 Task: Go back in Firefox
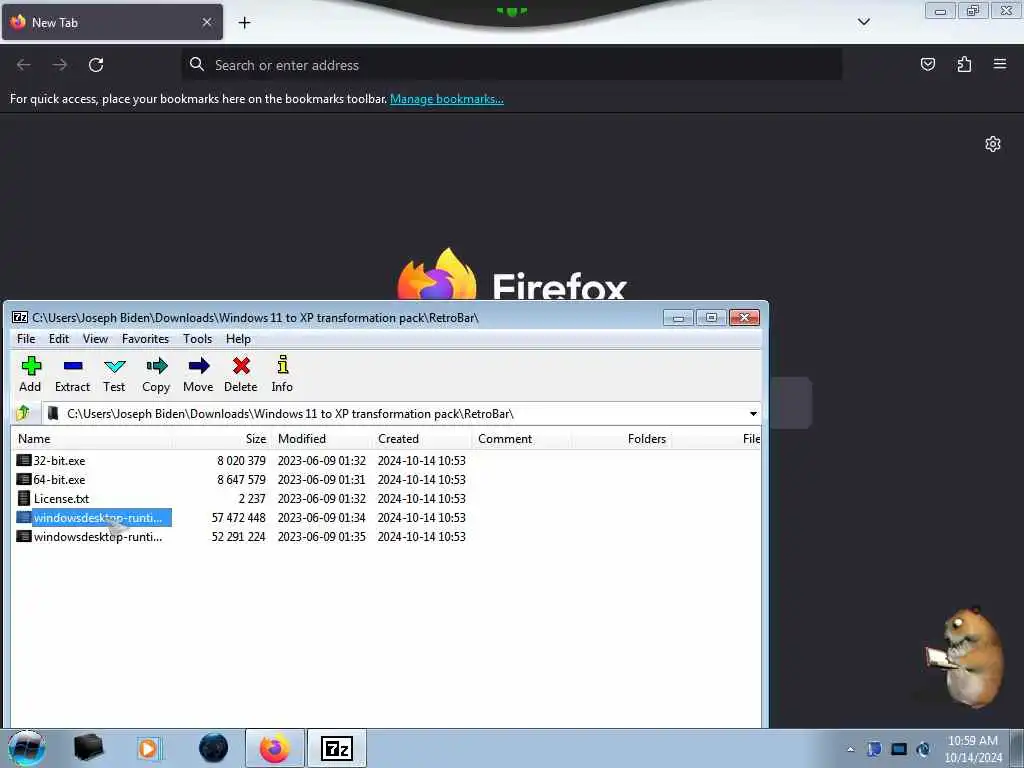tap(24, 65)
